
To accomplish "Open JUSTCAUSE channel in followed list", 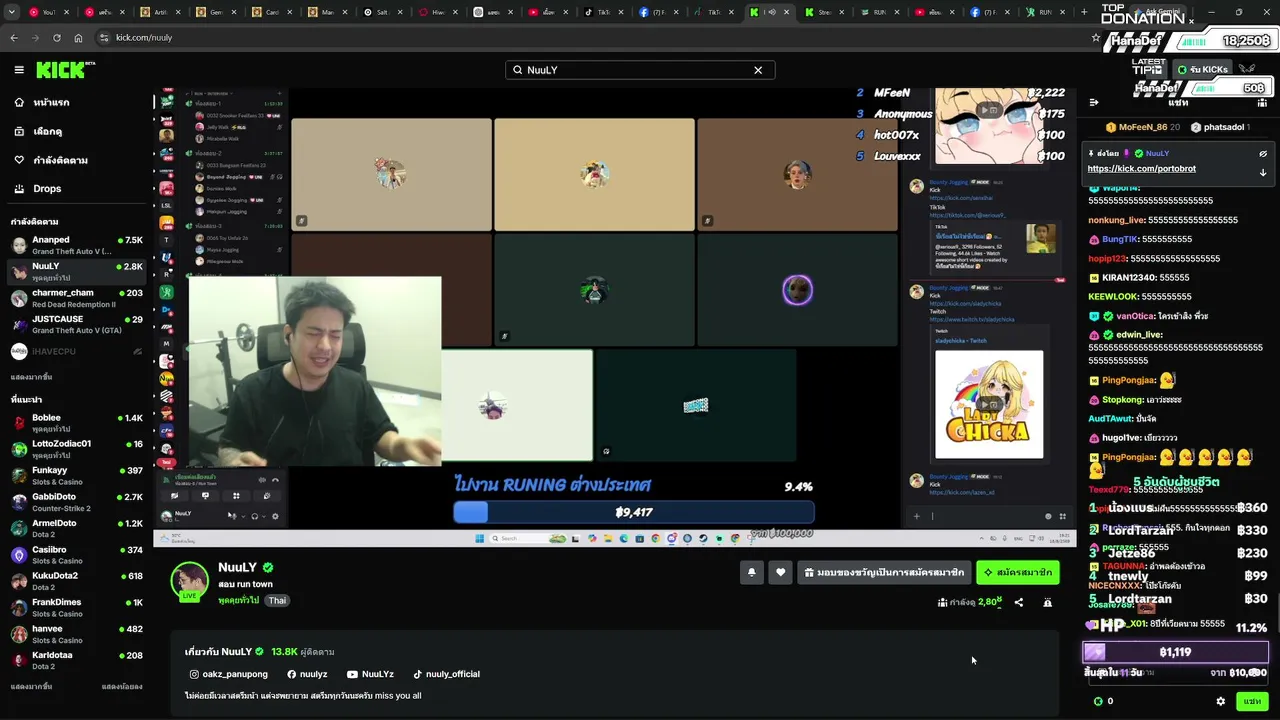I will 76,324.
